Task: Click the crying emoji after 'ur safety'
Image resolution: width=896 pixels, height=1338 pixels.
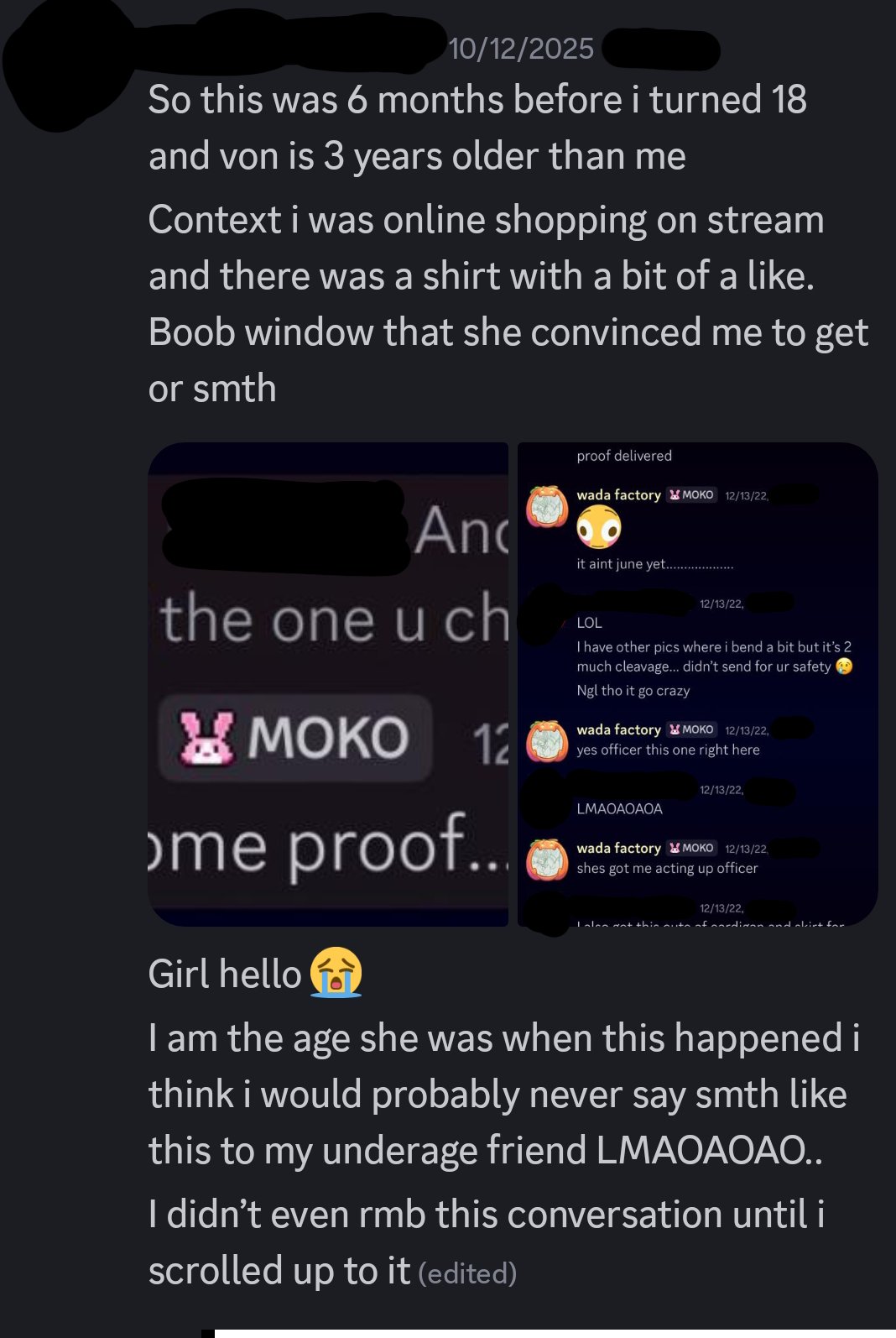Action: 844,666
